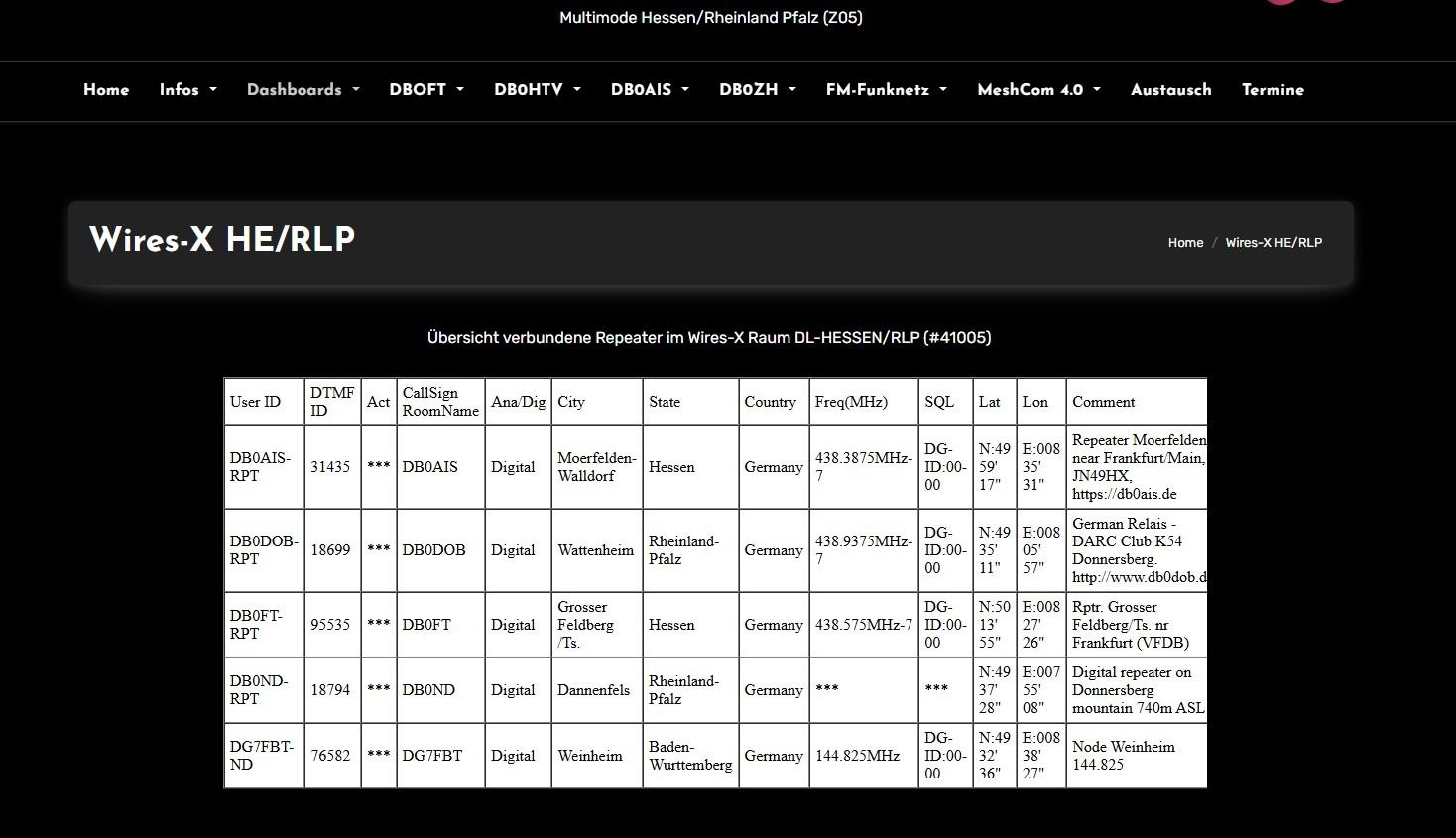Image resolution: width=1456 pixels, height=838 pixels.
Task: Open the DB0FT navigation dropdown
Action: pos(425,90)
